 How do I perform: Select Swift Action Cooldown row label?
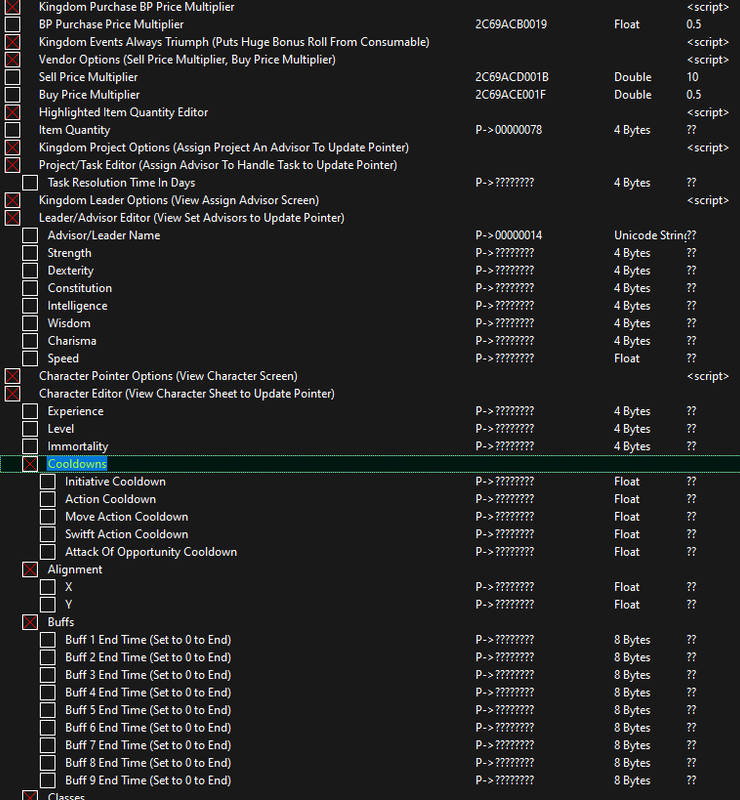[127, 534]
